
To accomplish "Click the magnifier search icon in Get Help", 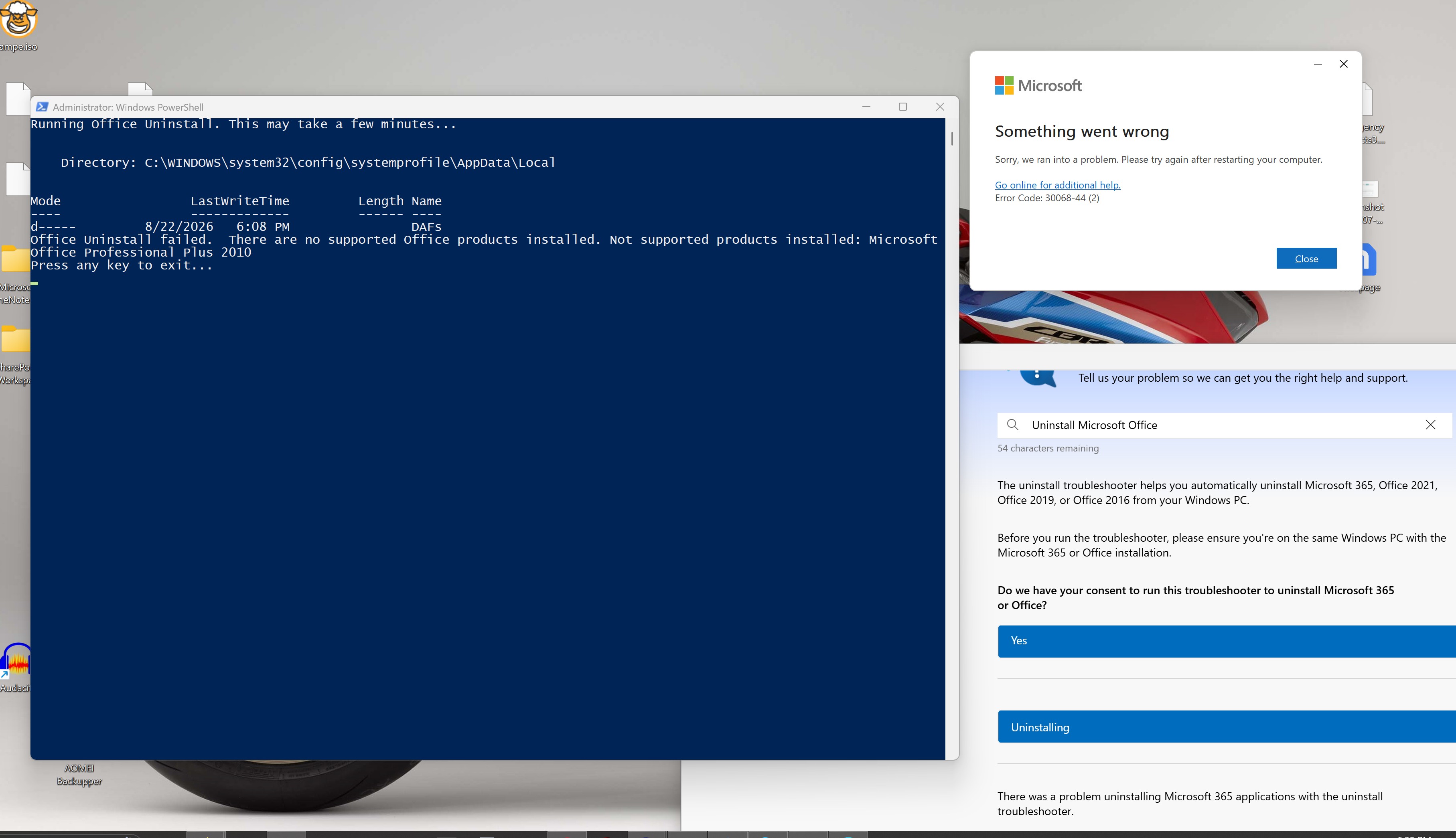I will coord(1013,425).
